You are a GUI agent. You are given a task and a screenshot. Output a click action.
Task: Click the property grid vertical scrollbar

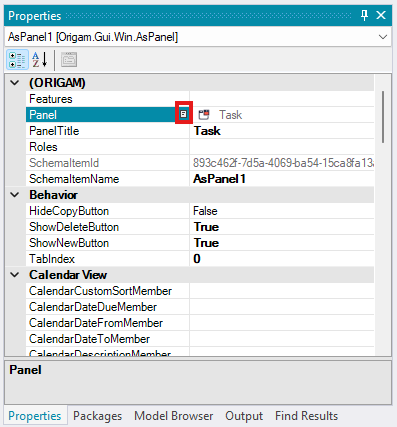click(x=383, y=117)
